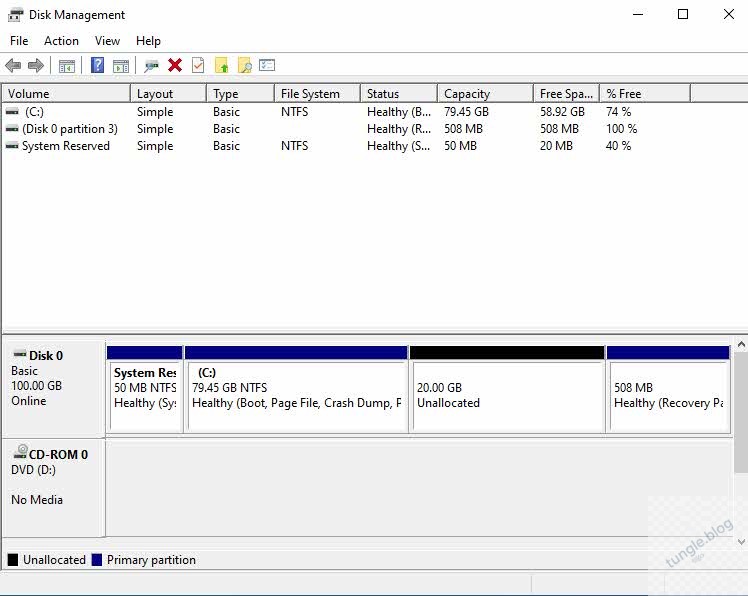
Task: Click the blue Primary partition legend swatch
Action: point(97,560)
